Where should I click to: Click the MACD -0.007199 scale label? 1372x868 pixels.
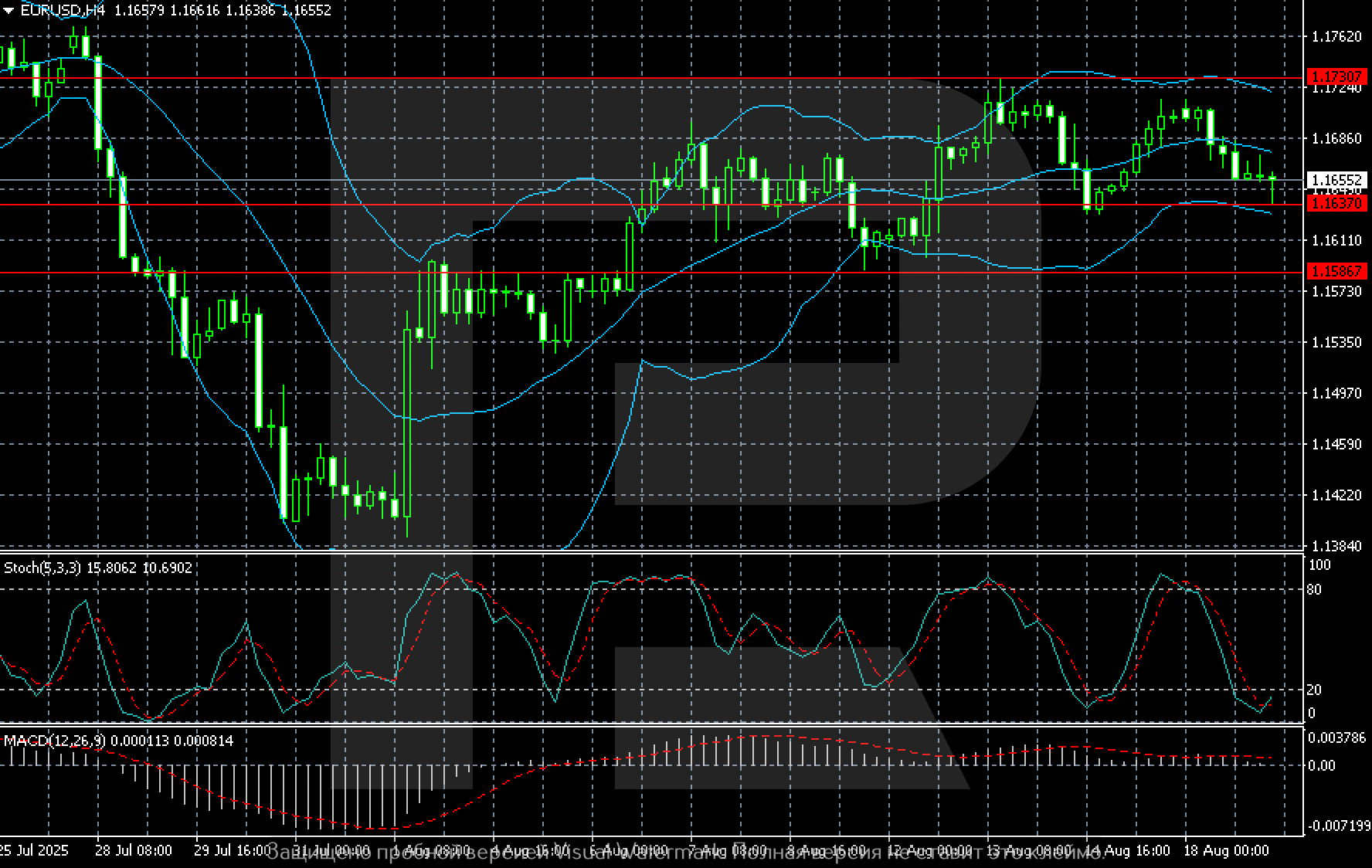click(x=1336, y=826)
